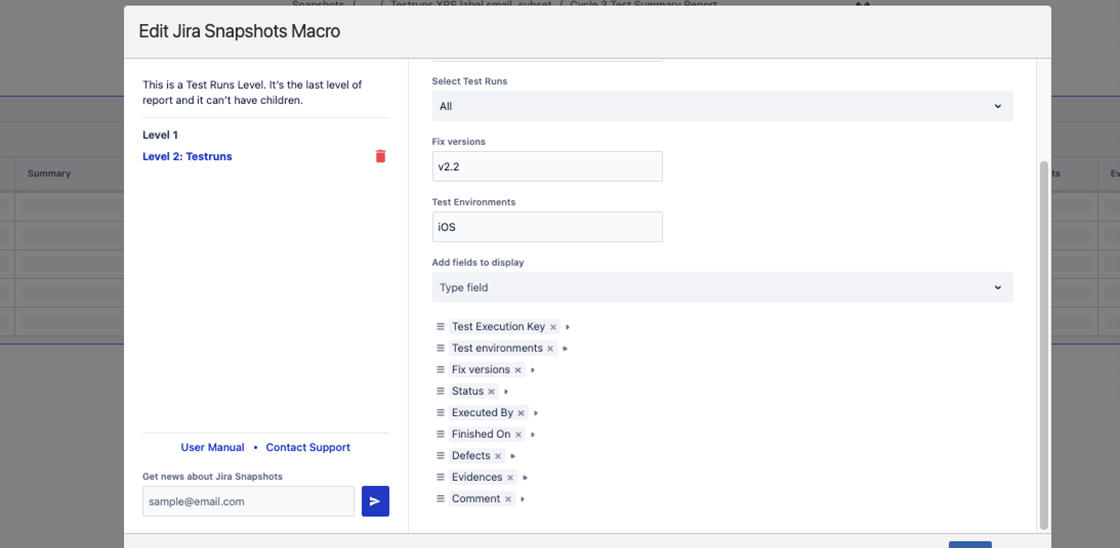Click the Fix versions input field
The height and width of the screenshot is (548, 1120).
click(x=547, y=166)
